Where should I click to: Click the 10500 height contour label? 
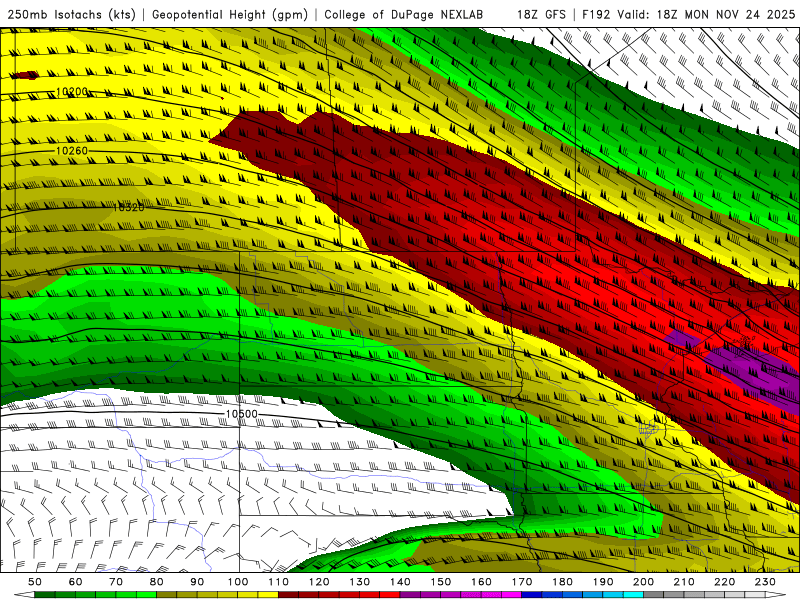click(x=242, y=414)
